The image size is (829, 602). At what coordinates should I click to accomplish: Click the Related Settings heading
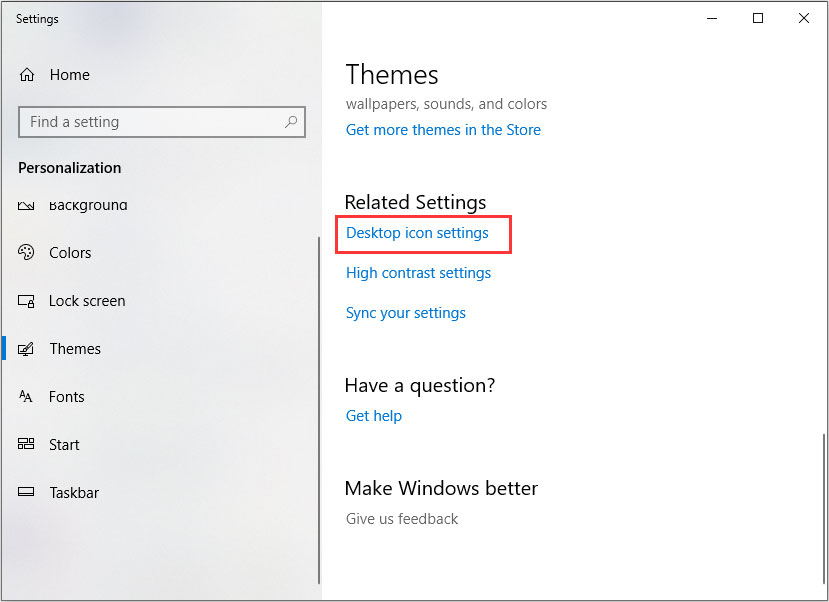415,202
